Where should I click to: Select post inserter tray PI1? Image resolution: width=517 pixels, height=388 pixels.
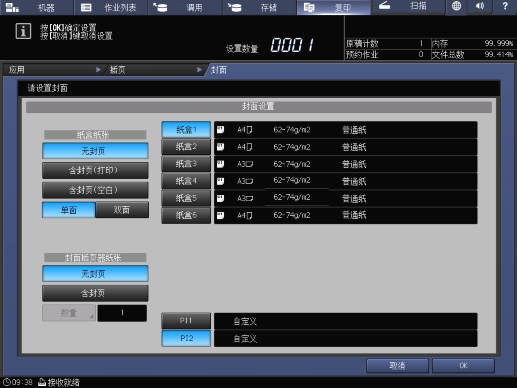click(186, 321)
